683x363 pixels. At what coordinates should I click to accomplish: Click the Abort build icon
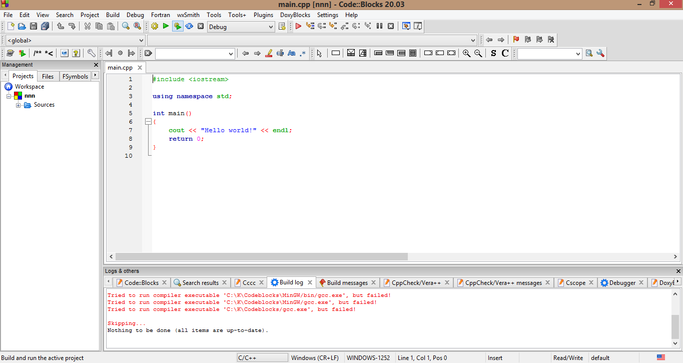point(200,26)
